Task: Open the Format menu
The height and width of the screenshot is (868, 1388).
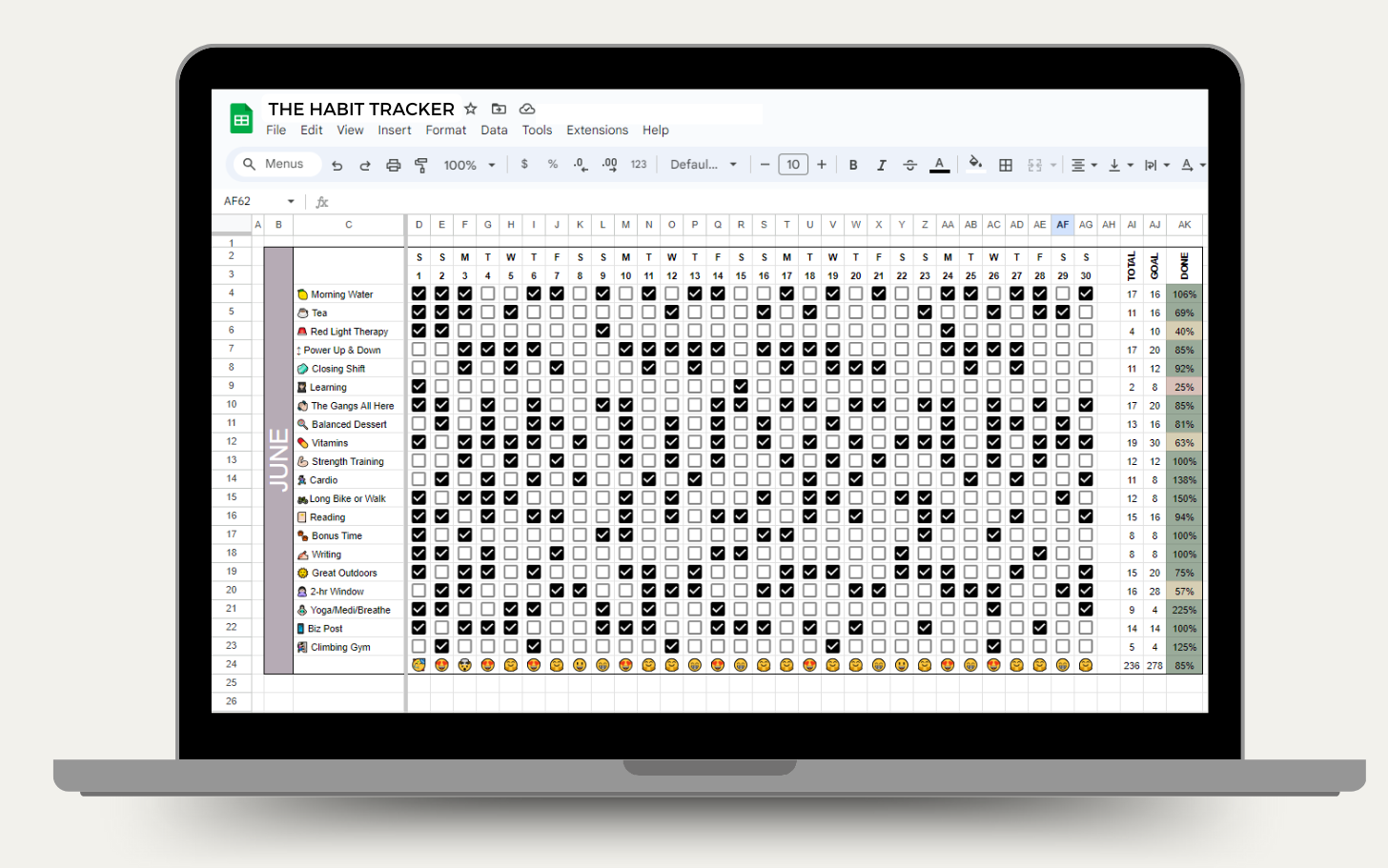Action: [446, 131]
